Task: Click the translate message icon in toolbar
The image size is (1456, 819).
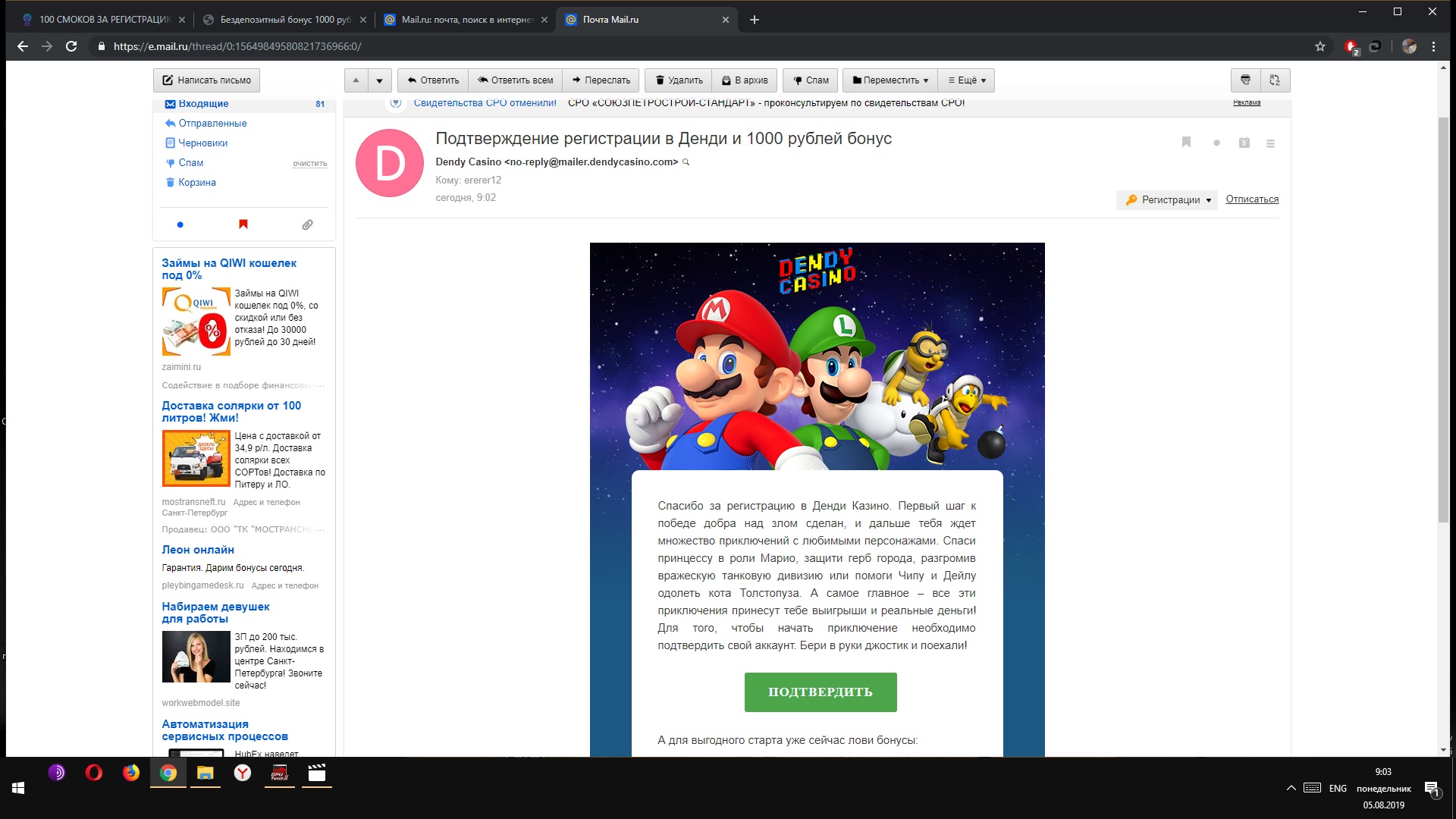Action: coord(1275,80)
